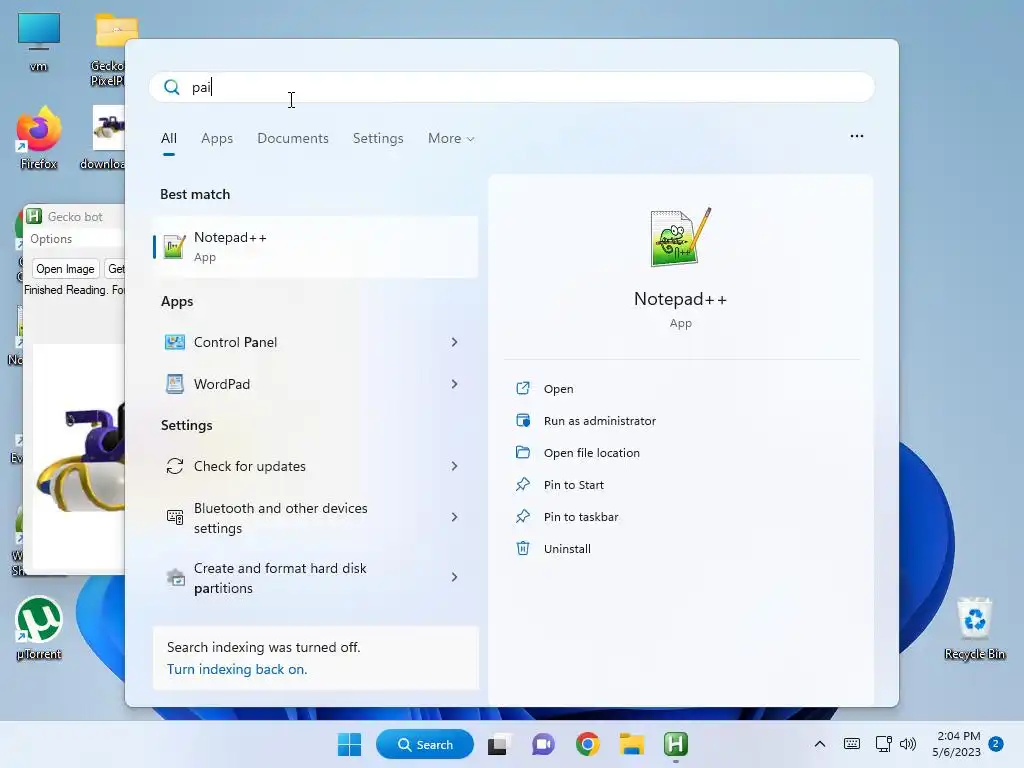Choose Open file location
This screenshot has height=768, width=1024.
(x=592, y=453)
